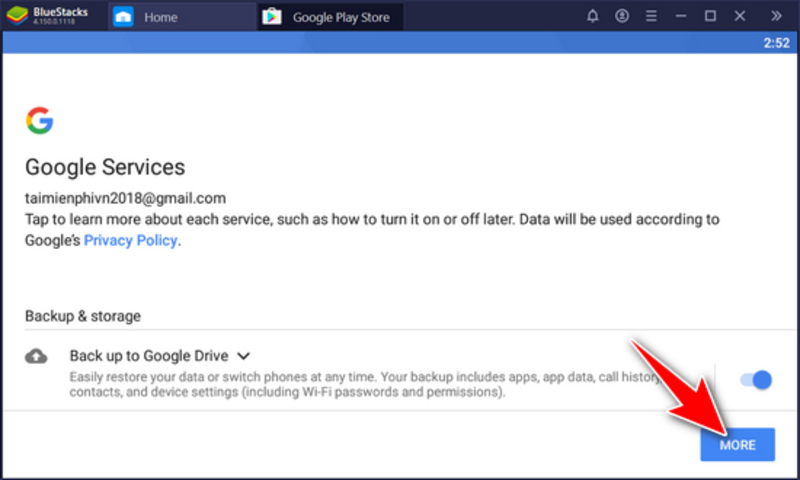Open the BlueStacks hamburger menu
800x480 pixels.
pos(652,16)
